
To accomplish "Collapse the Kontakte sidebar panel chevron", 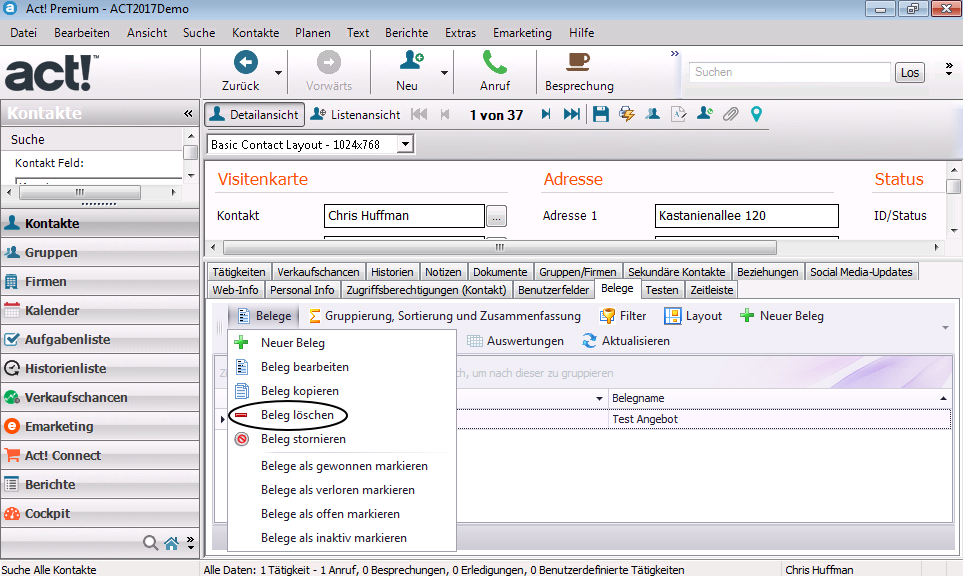I will pos(188,114).
